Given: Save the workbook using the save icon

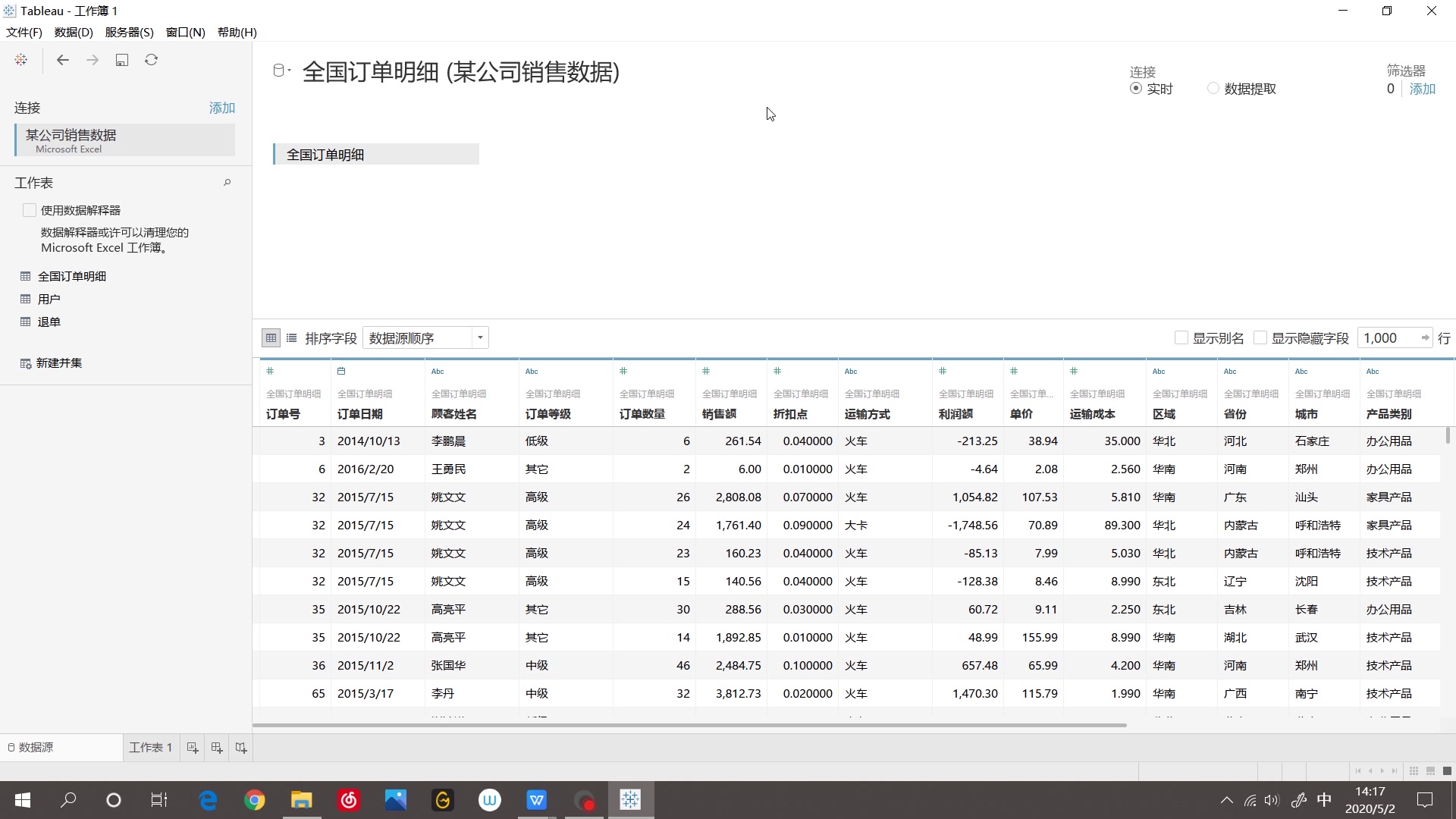Looking at the screenshot, I should point(122,60).
